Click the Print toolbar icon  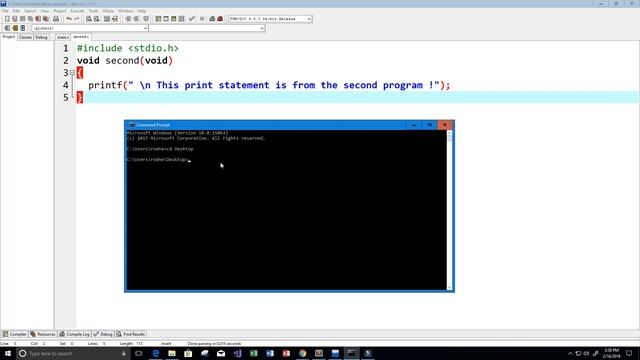point(56,19)
